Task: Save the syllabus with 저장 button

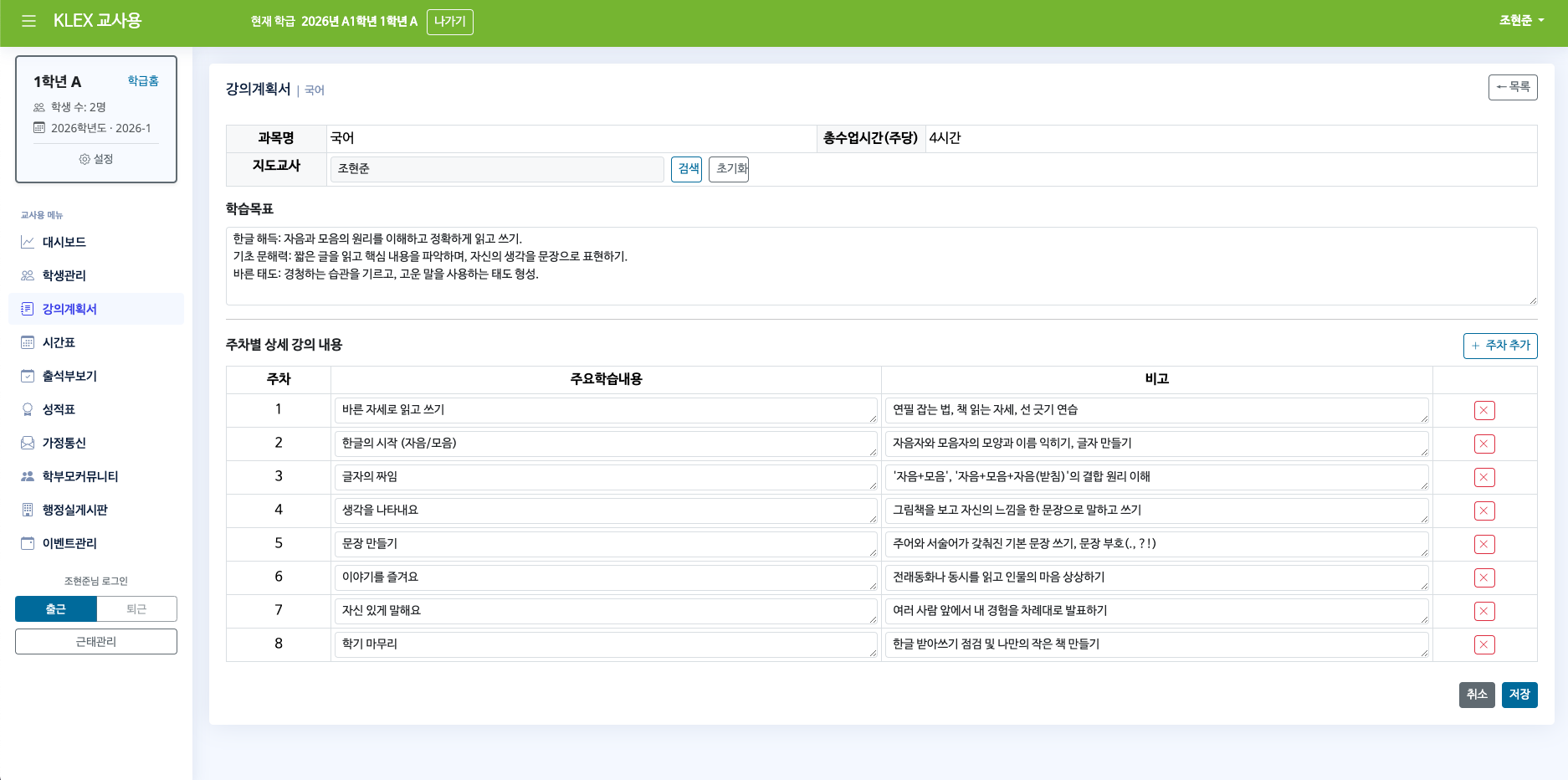Action: pos(1519,695)
